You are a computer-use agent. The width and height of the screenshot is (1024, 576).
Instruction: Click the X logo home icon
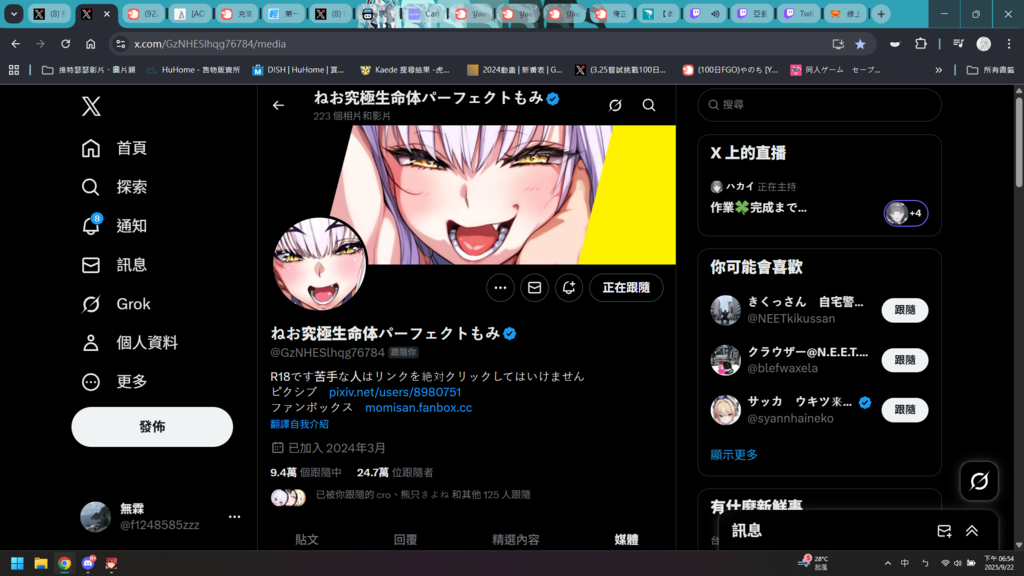pos(91,106)
